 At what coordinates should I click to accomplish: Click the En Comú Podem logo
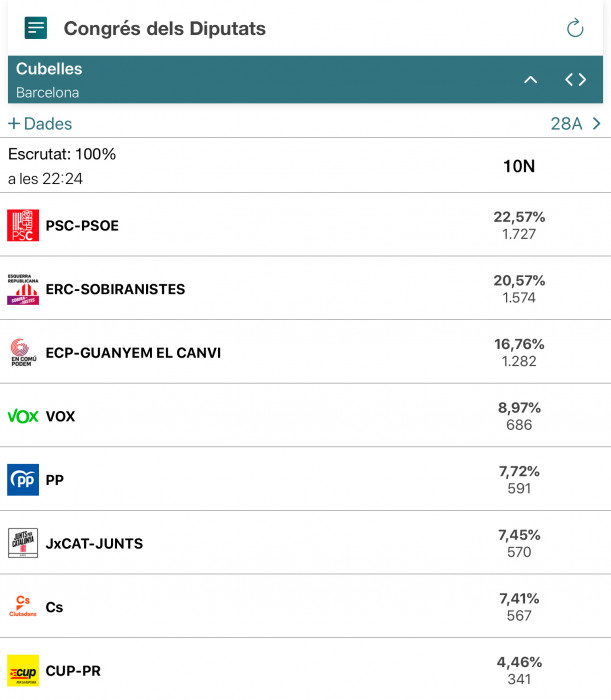point(21,352)
